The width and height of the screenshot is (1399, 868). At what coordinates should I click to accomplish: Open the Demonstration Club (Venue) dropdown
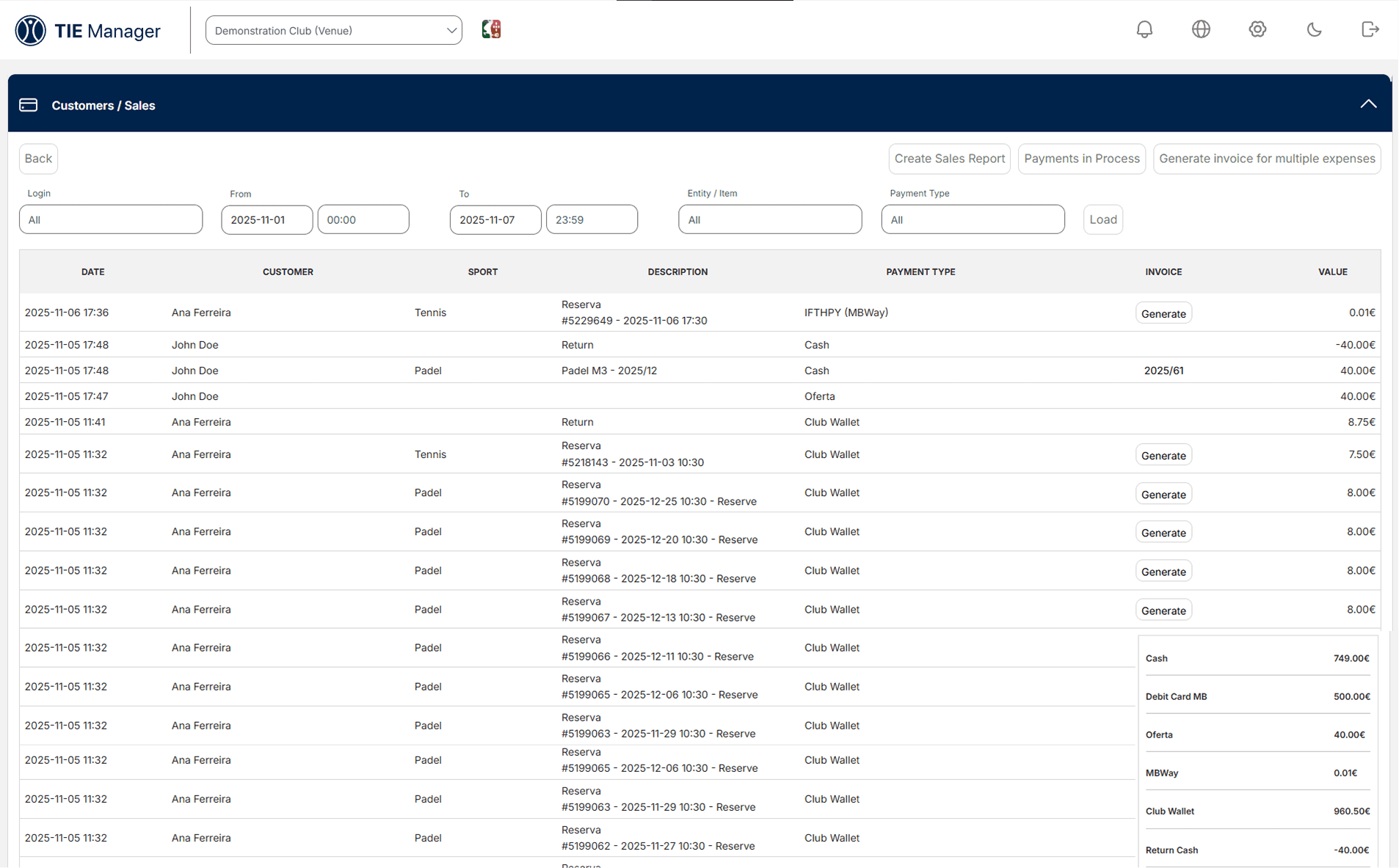[334, 30]
